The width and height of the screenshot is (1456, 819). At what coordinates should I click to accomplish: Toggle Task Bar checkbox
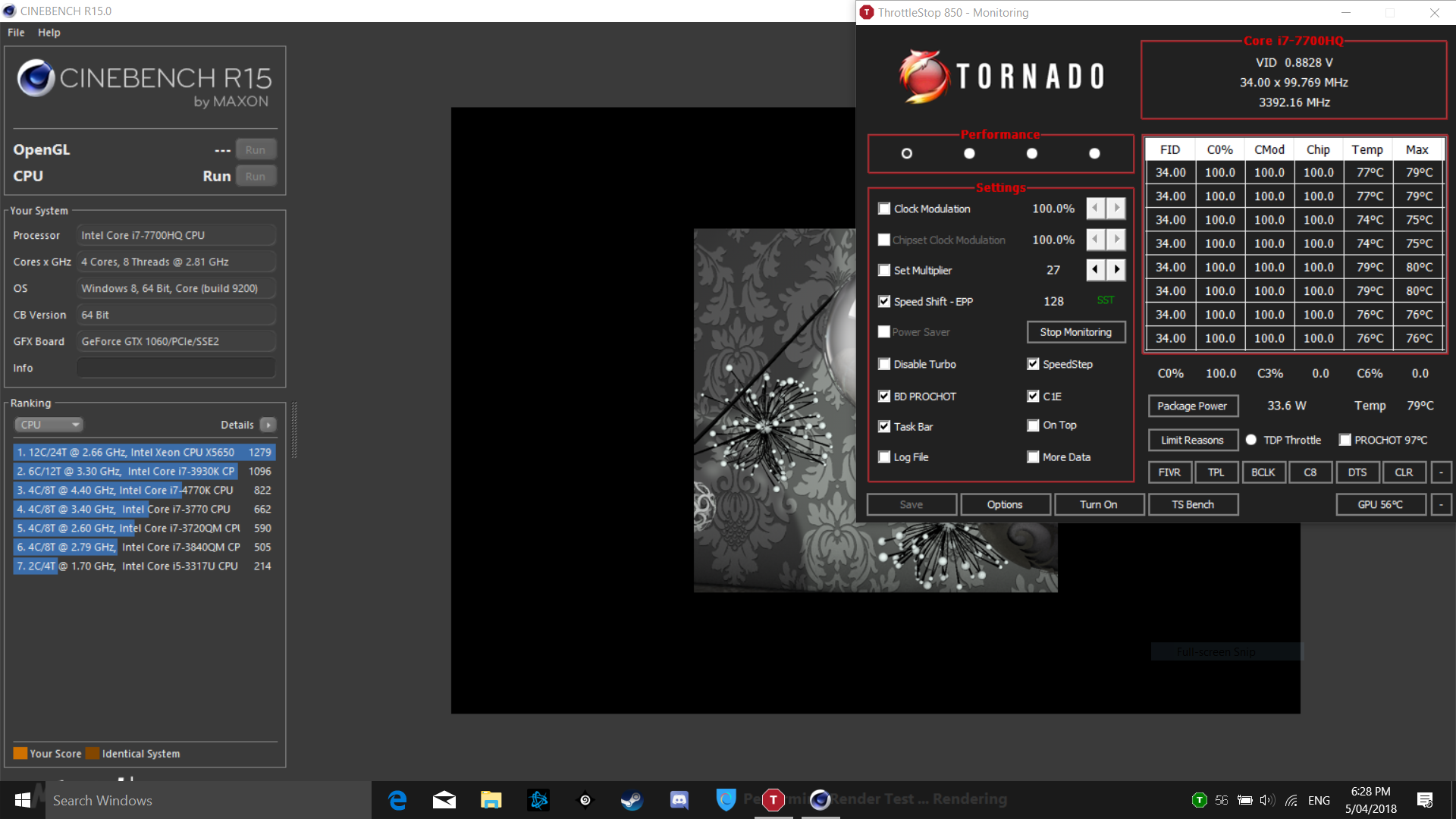[884, 426]
